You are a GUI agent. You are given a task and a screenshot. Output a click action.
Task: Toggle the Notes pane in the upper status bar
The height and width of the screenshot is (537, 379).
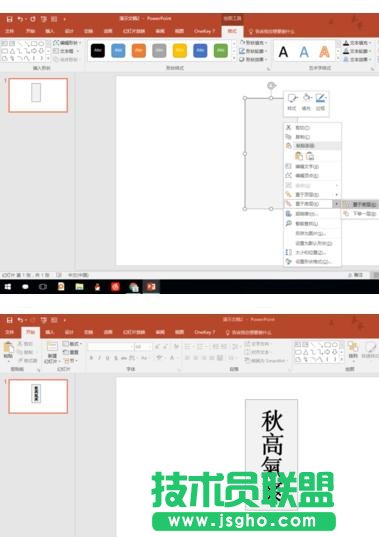(356, 275)
